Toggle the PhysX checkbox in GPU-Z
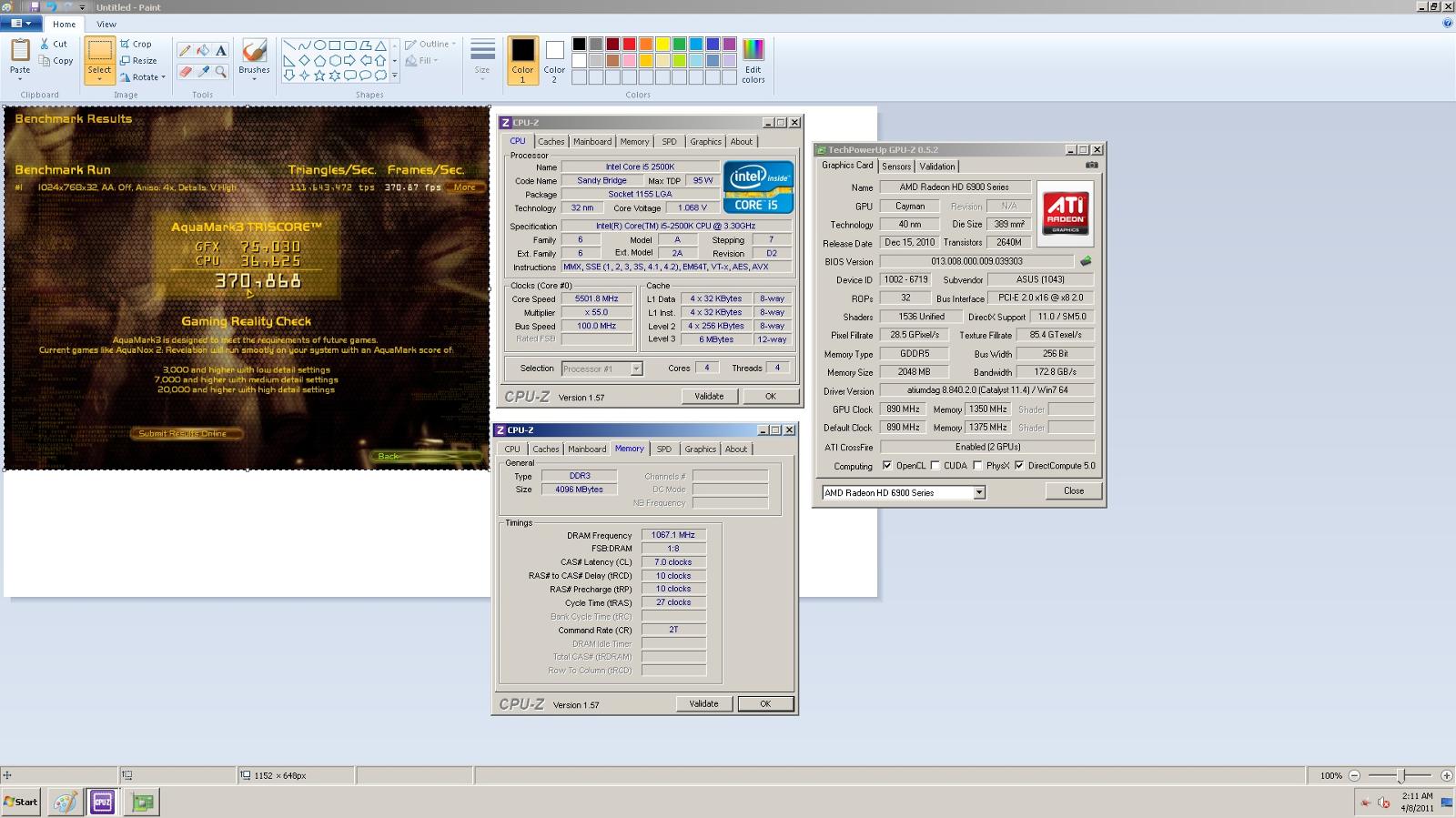1456x818 pixels. click(x=977, y=466)
